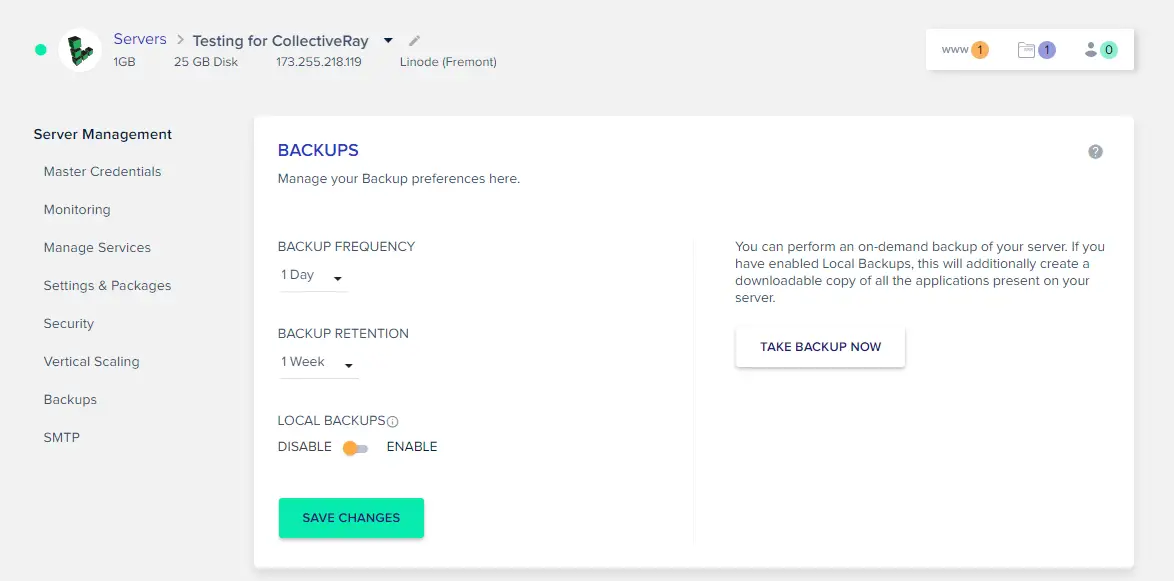Click the Testing for CollectiveRay title

(x=281, y=40)
